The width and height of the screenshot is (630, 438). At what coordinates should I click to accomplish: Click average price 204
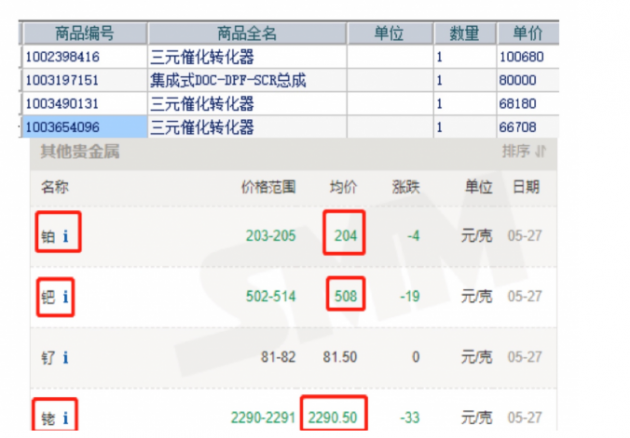[x=346, y=235]
